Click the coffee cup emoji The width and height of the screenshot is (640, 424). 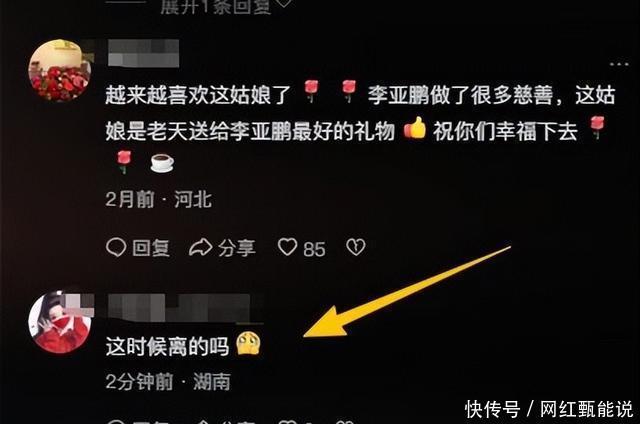[x=162, y=163]
